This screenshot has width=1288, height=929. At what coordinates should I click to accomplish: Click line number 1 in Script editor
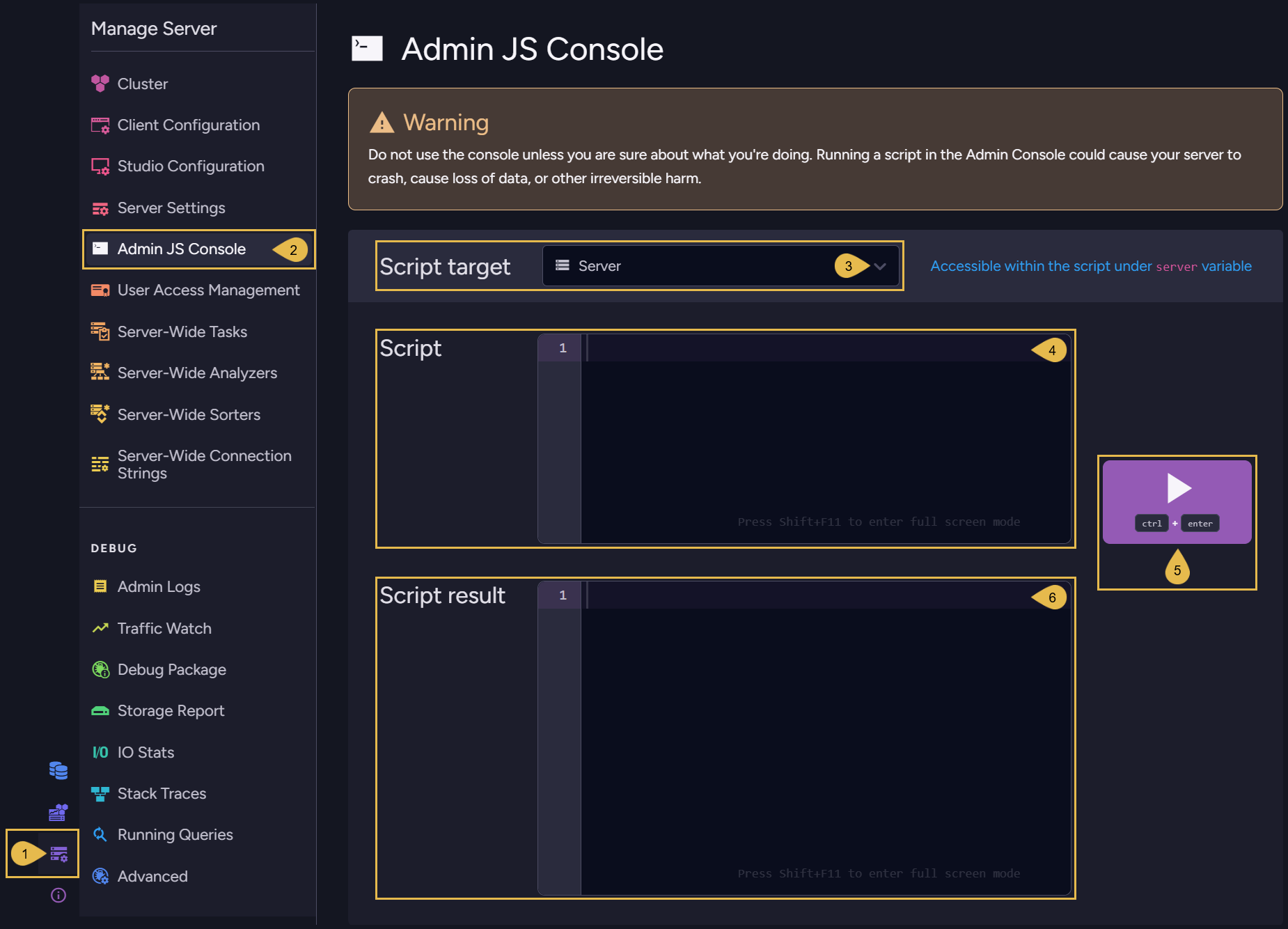click(563, 348)
